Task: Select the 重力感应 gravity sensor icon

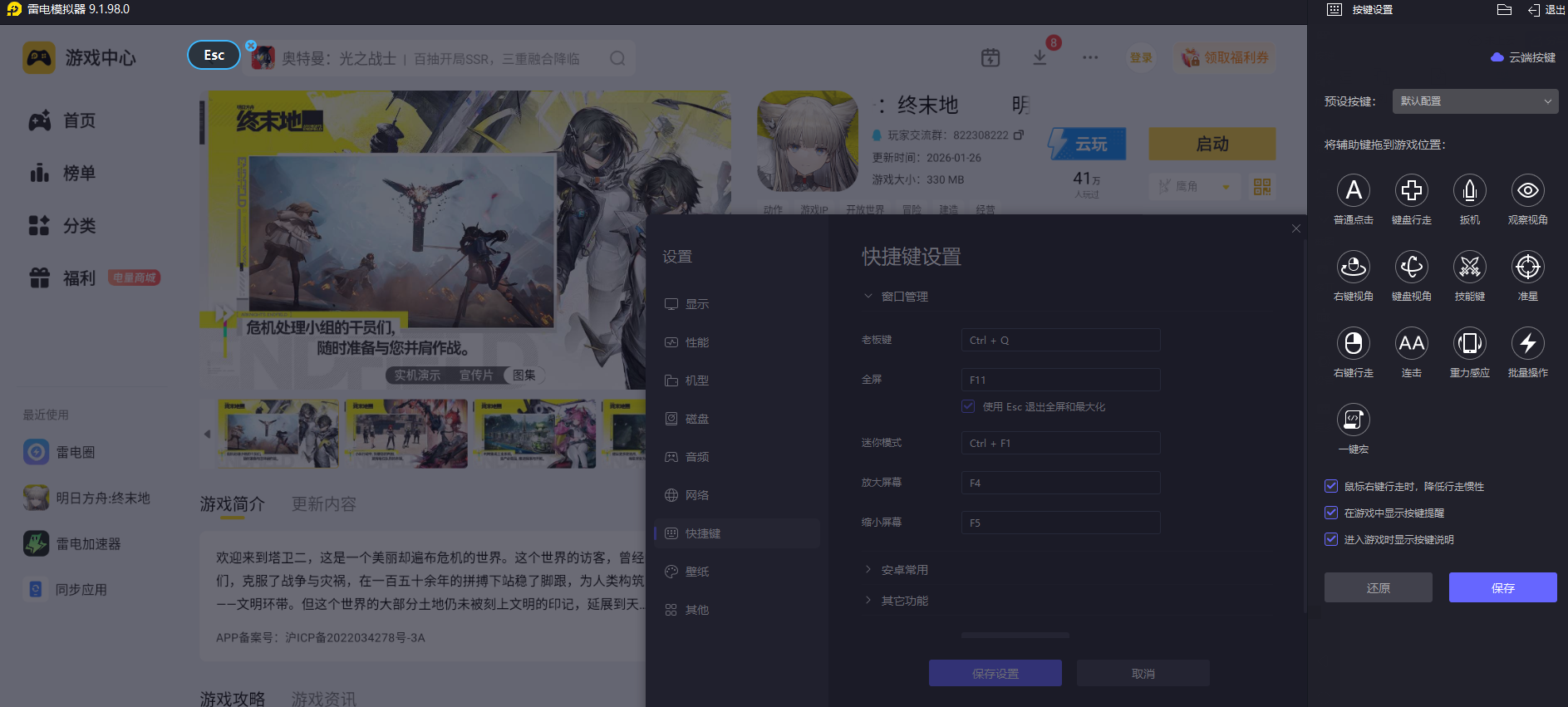Action: pos(1470,343)
